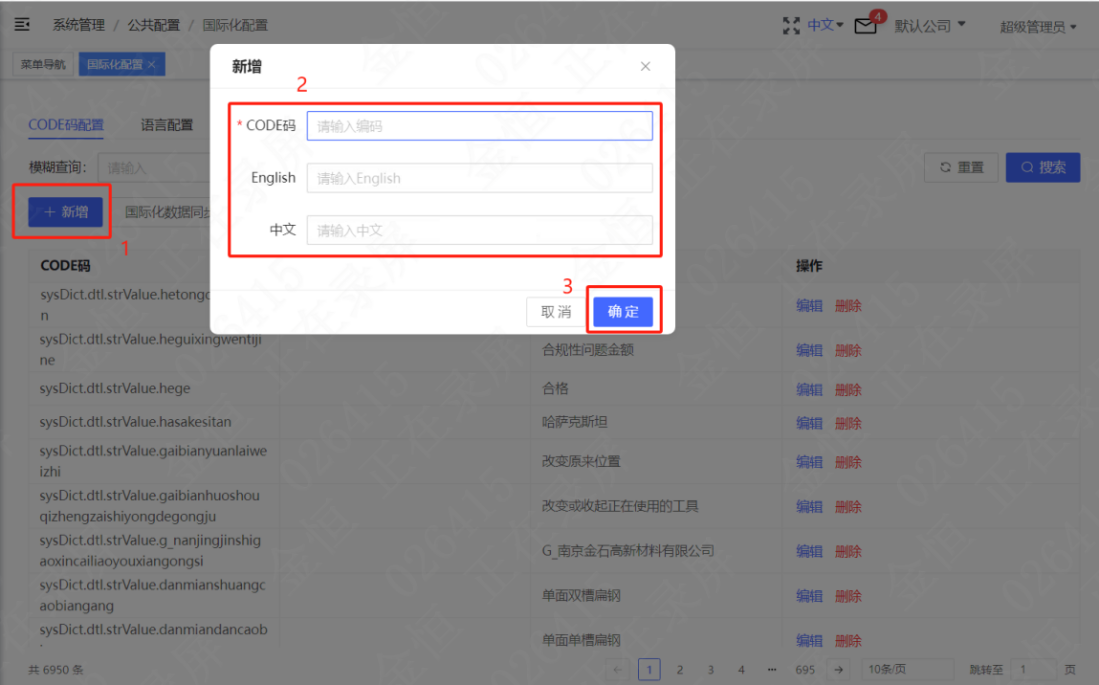Delete the 改变或收起正在使用的工具 row
Image resolution: width=1099 pixels, height=685 pixels.
848,506
